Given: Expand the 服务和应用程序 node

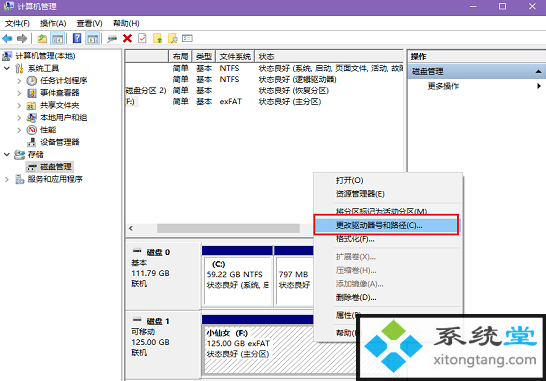Looking at the screenshot, I should [x=7, y=179].
